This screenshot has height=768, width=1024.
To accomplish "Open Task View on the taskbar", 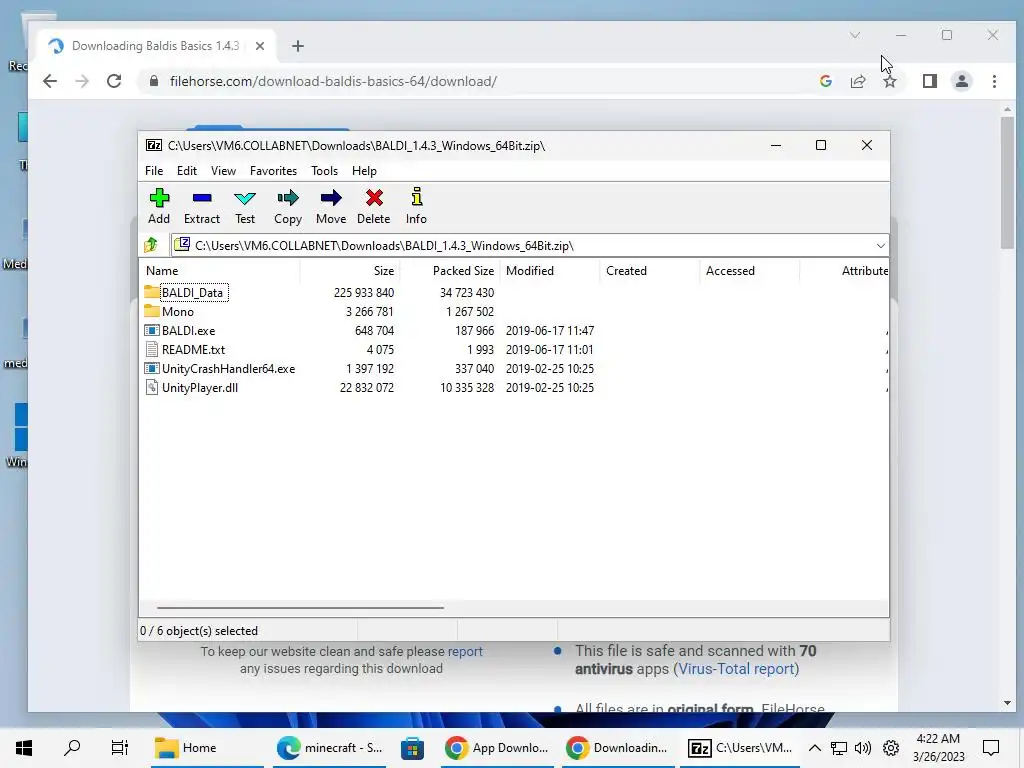I will 120,748.
